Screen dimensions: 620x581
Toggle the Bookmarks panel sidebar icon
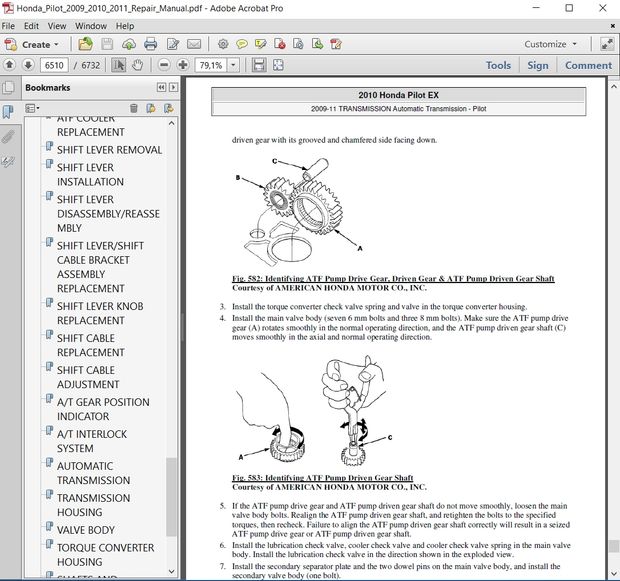[8, 112]
